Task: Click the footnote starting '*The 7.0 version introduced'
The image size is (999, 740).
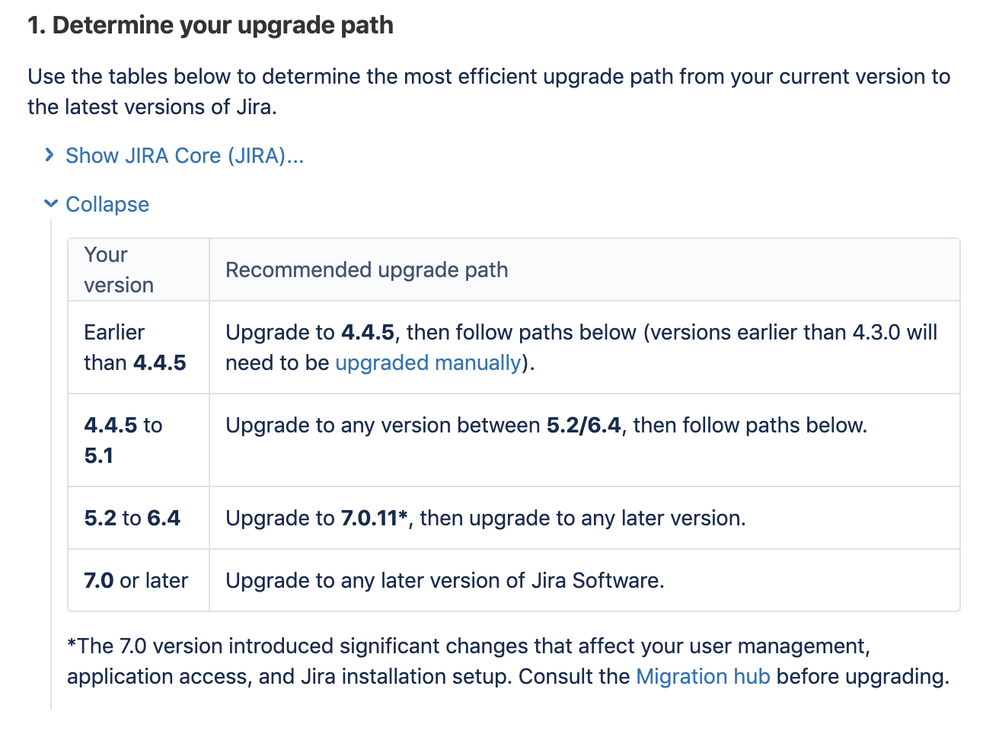Action: pos(508,661)
